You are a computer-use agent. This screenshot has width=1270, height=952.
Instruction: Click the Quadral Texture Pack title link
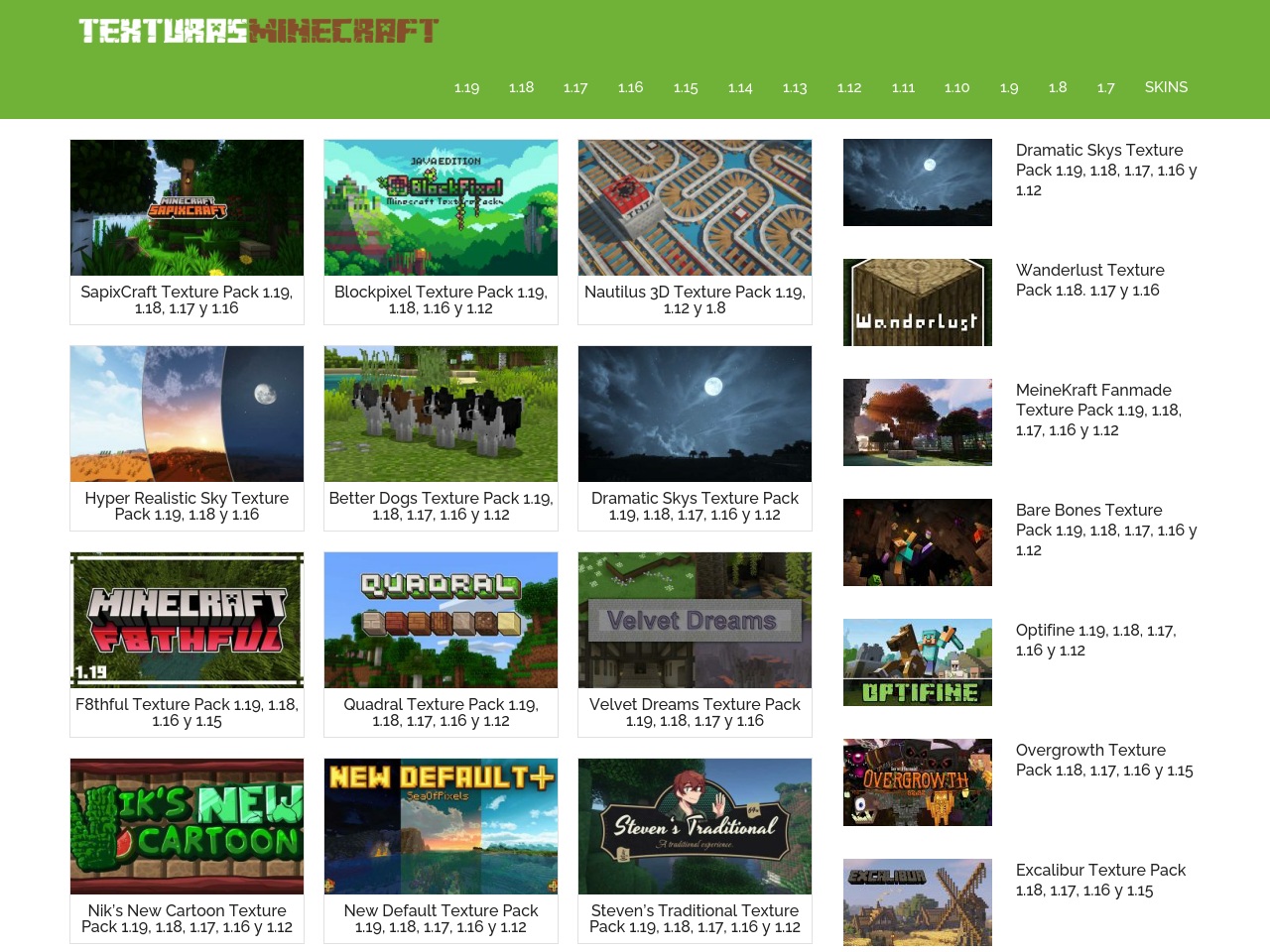coord(441,712)
